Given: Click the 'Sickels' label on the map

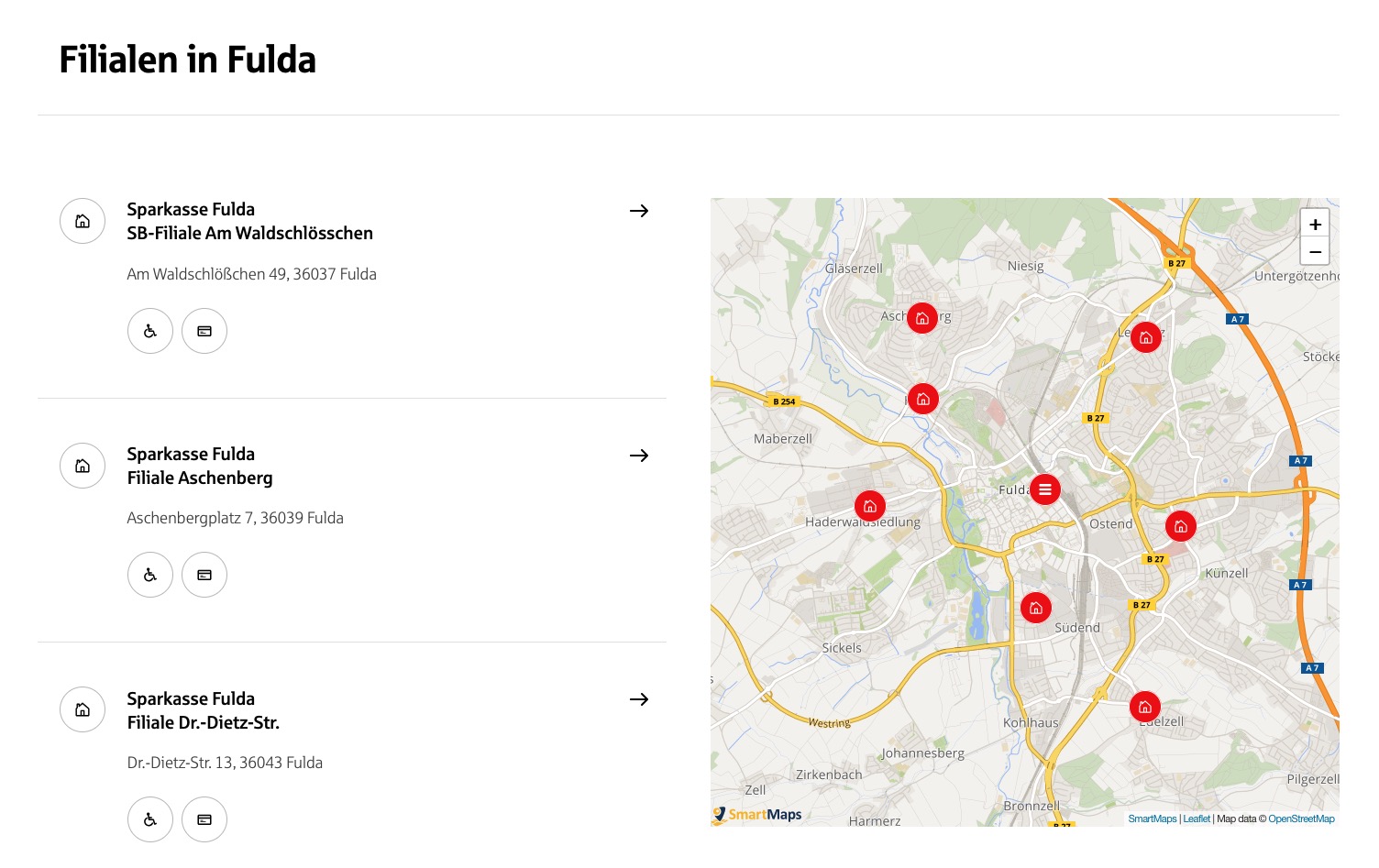Looking at the screenshot, I should pos(842,648).
